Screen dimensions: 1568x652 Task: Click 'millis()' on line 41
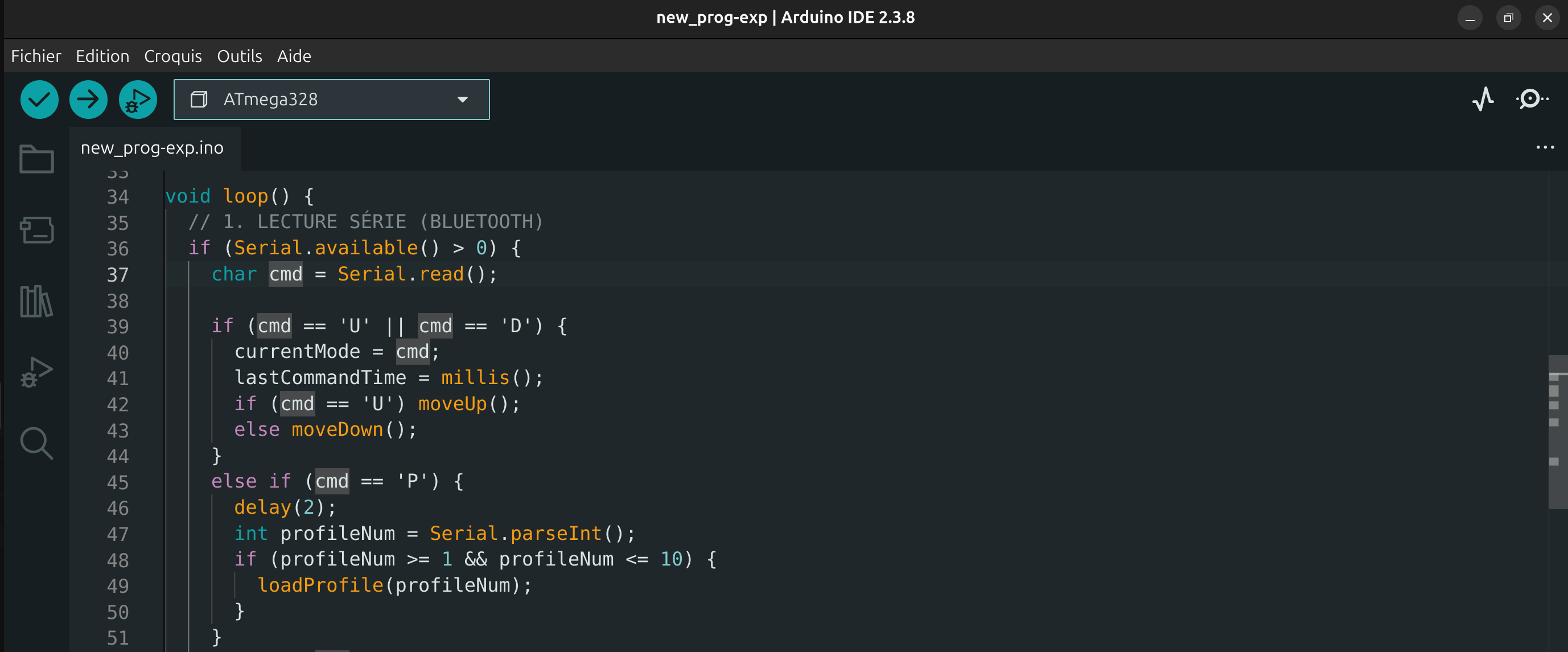click(487, 378)
